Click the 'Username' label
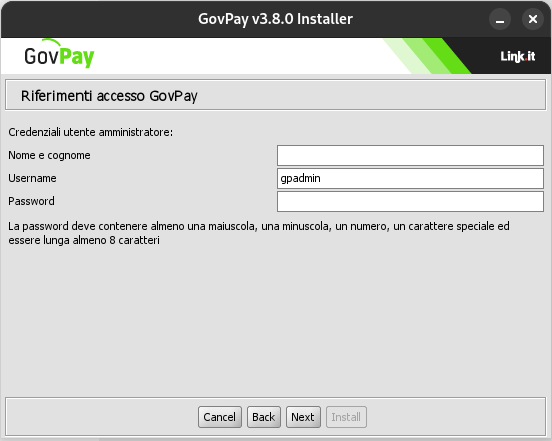The width and height of the screenshot is (552, 441). [32, 178]
